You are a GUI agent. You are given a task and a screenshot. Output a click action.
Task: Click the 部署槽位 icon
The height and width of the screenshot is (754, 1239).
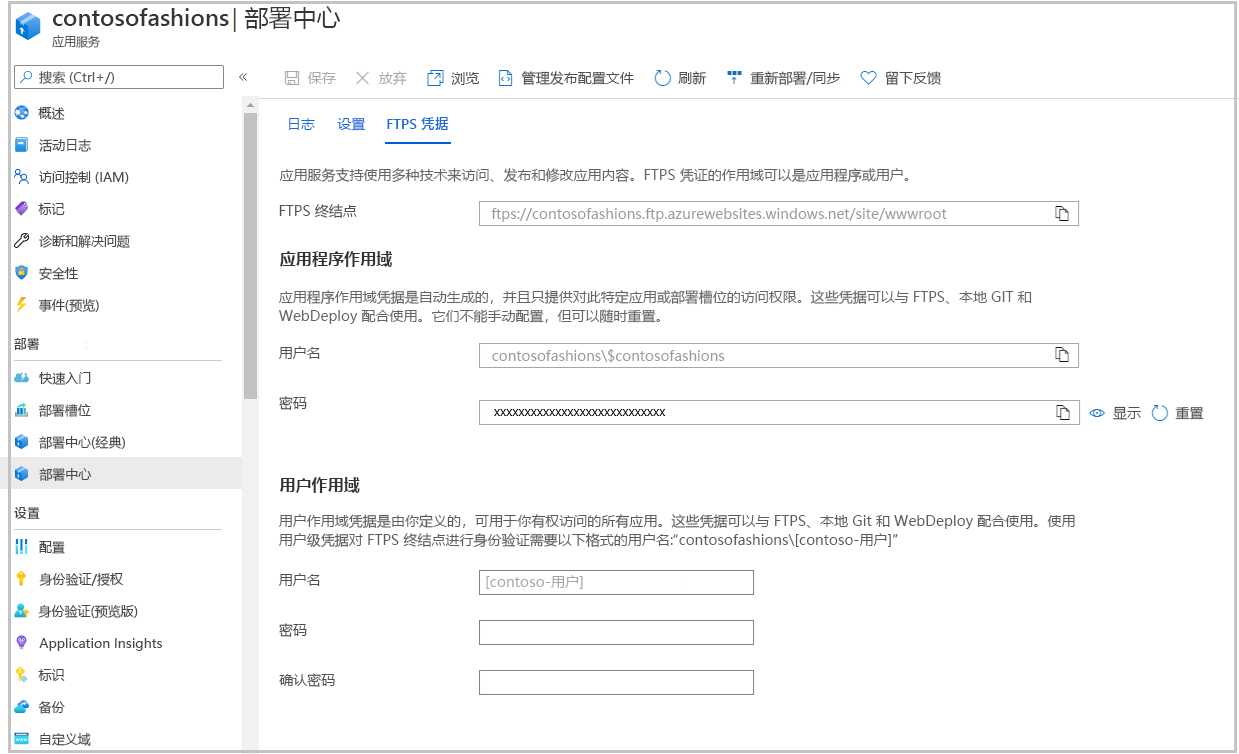coord(22,410)
